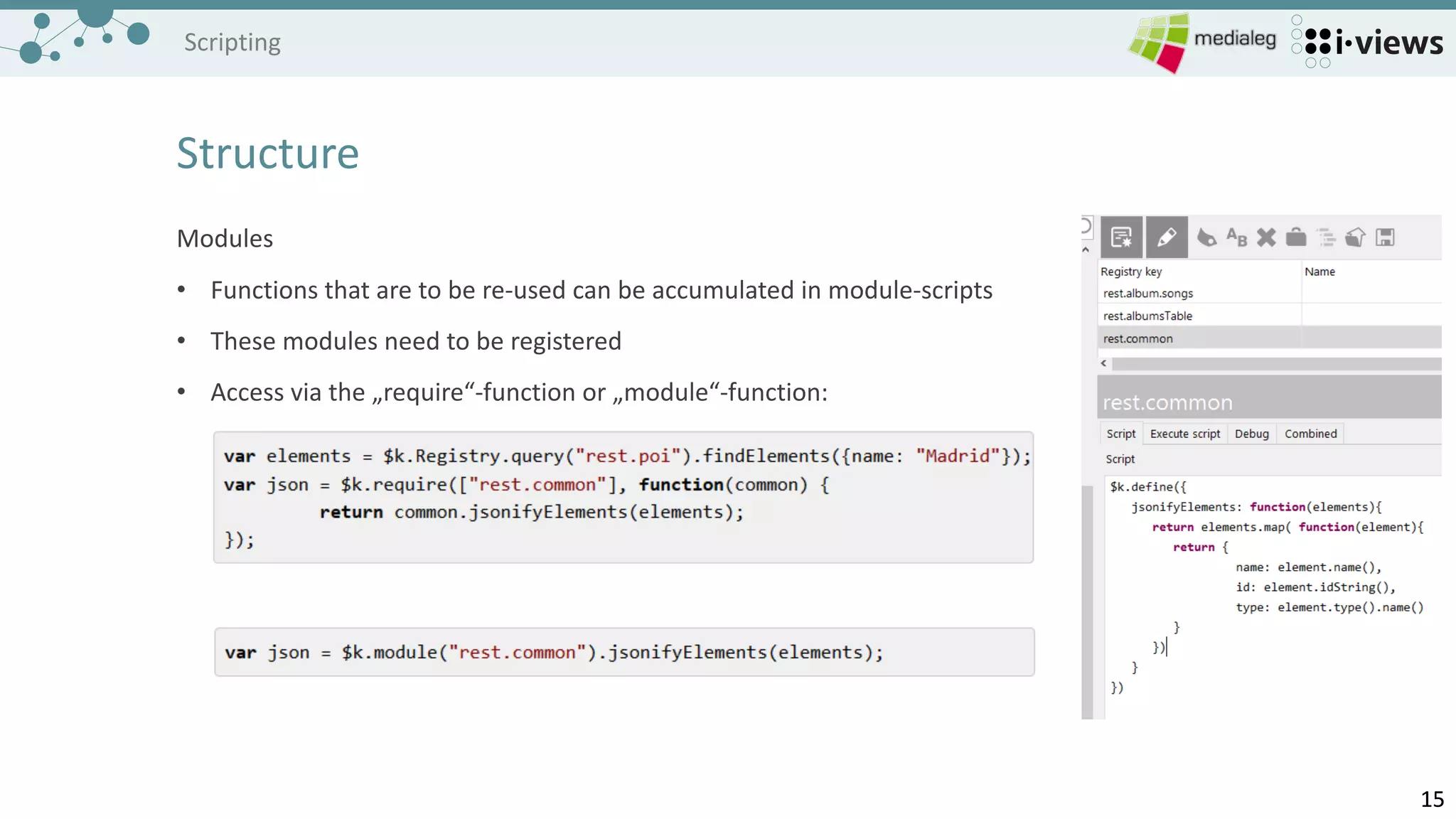Click the X delete icon
Viewport: 1456px width, 819px height.
(x=1266, y=237)
